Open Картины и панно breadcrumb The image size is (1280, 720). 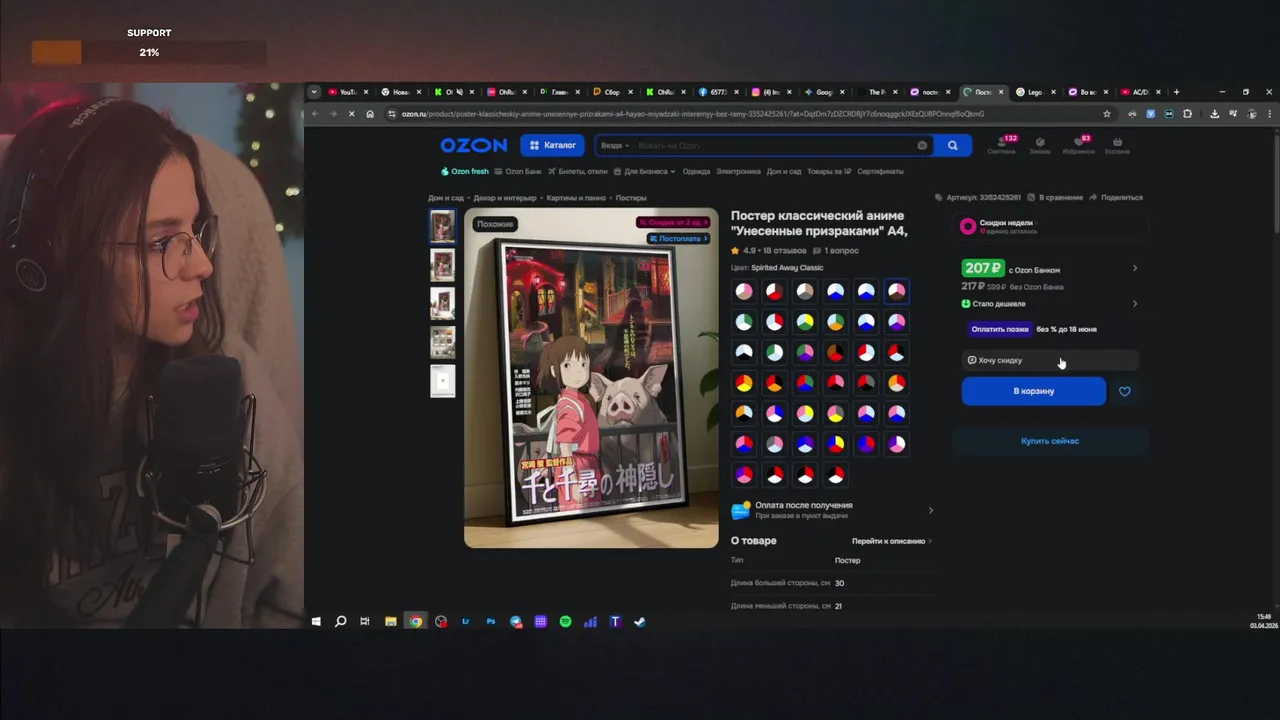pyautogui.click(x=578, y=198)
